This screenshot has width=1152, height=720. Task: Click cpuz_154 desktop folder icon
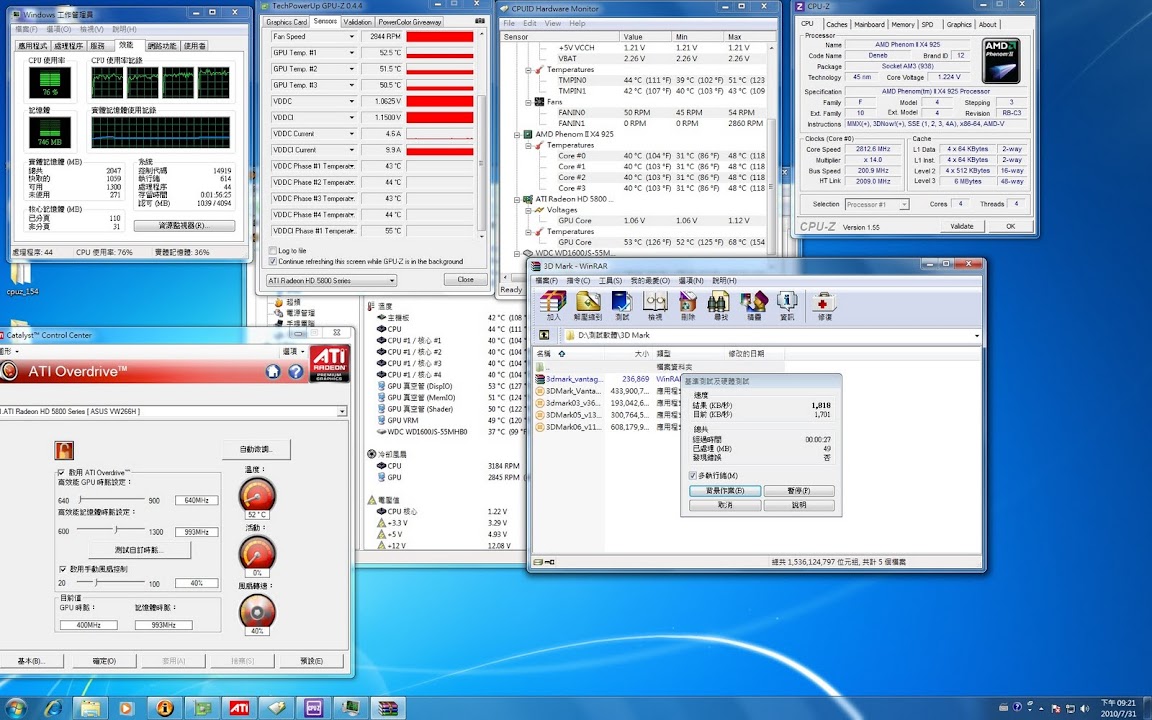tap(21, 278)
